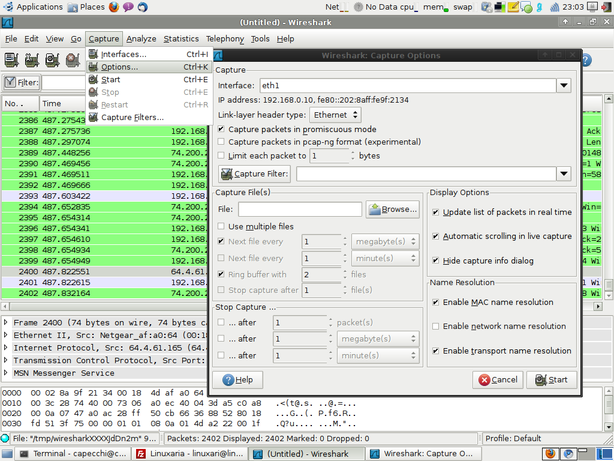Screen dimensions: 614x461
Task: Click the Profile: Default status entry
Action: [x=513, y=438]
